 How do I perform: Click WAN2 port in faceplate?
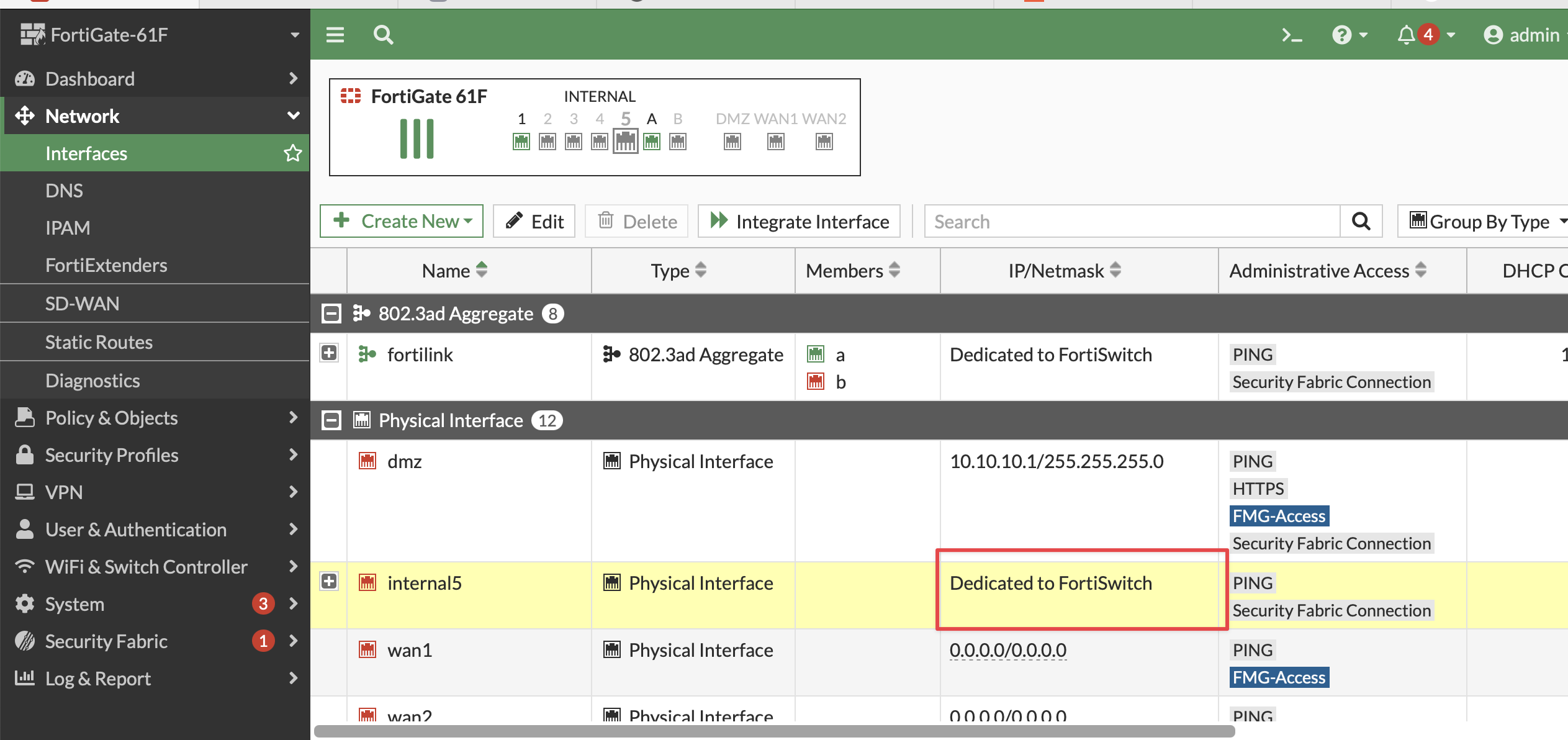[x=824, y=142]
